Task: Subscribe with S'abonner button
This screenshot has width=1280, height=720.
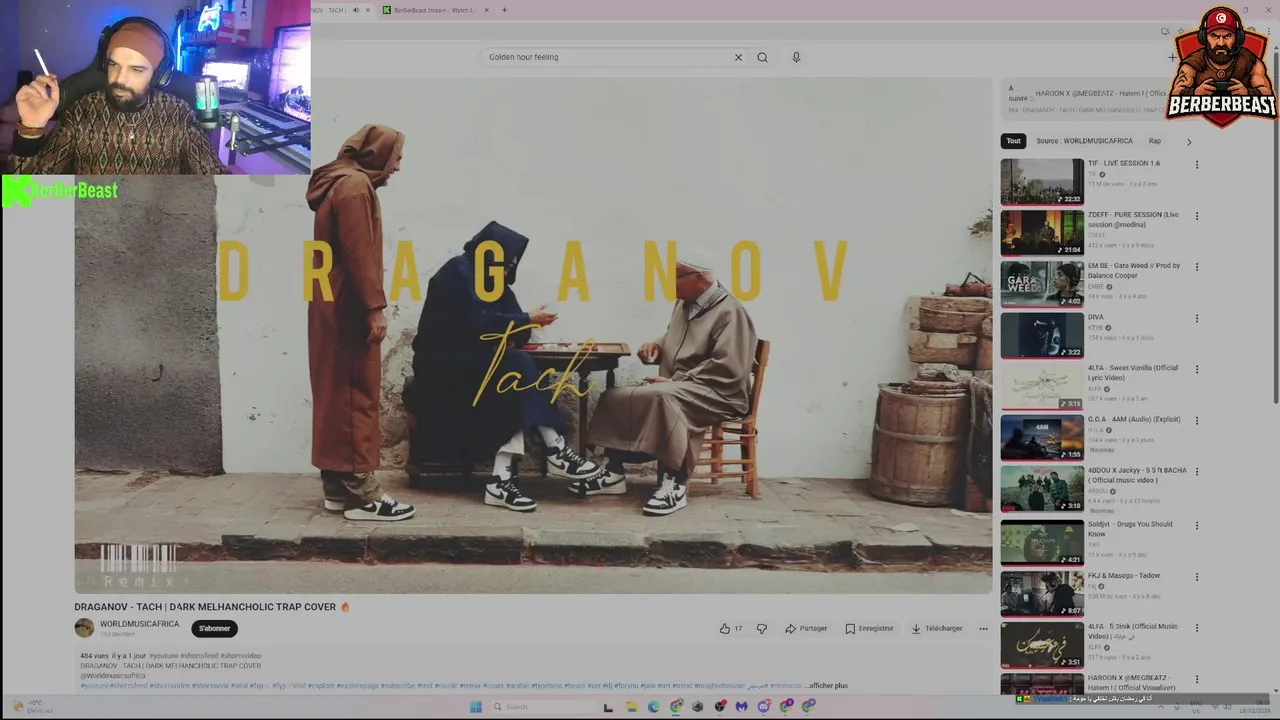Action: pyautogui.click(x=214, y=628)
